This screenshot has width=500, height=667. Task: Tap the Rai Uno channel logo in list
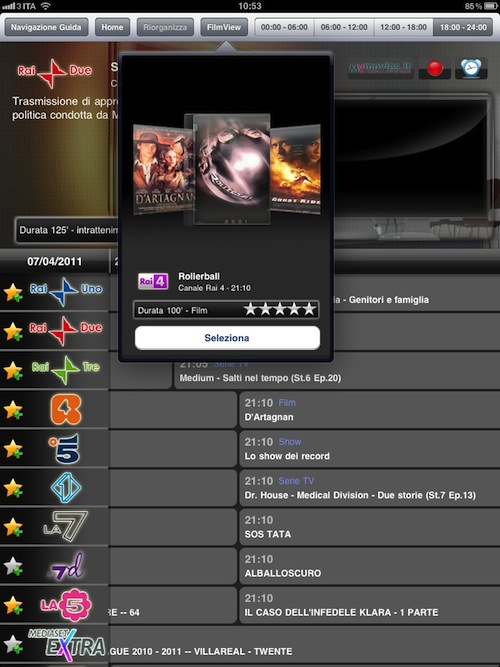click(x=66, y=291)
